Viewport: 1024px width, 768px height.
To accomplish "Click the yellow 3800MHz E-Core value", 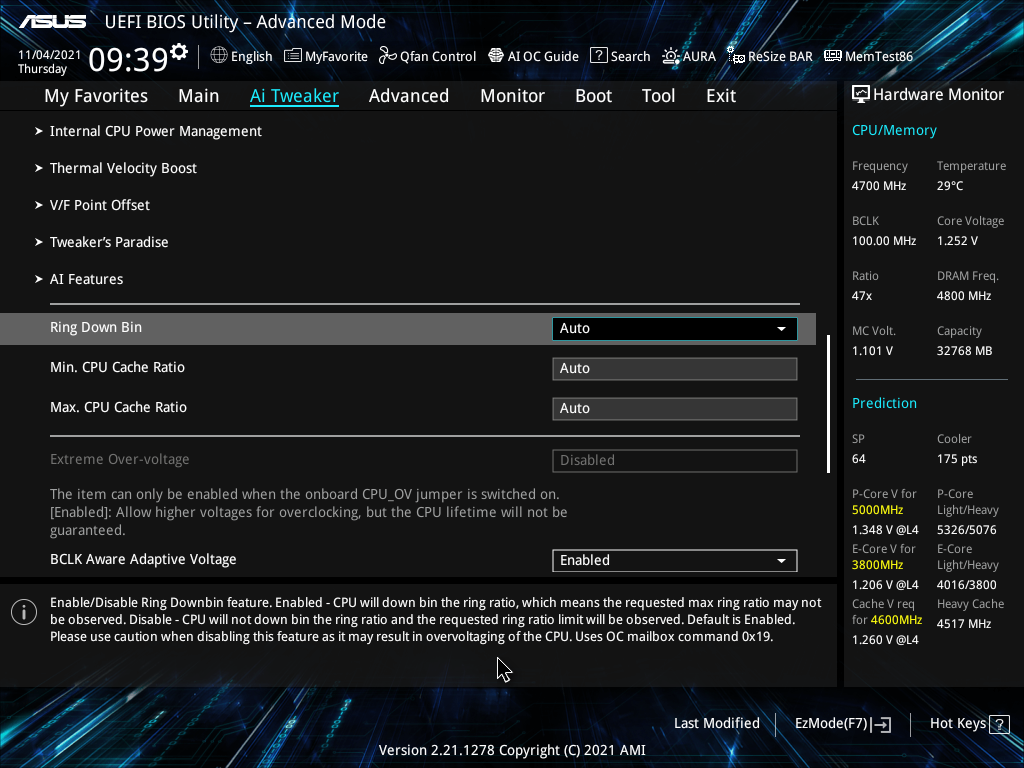I will (x=878, y=565).
